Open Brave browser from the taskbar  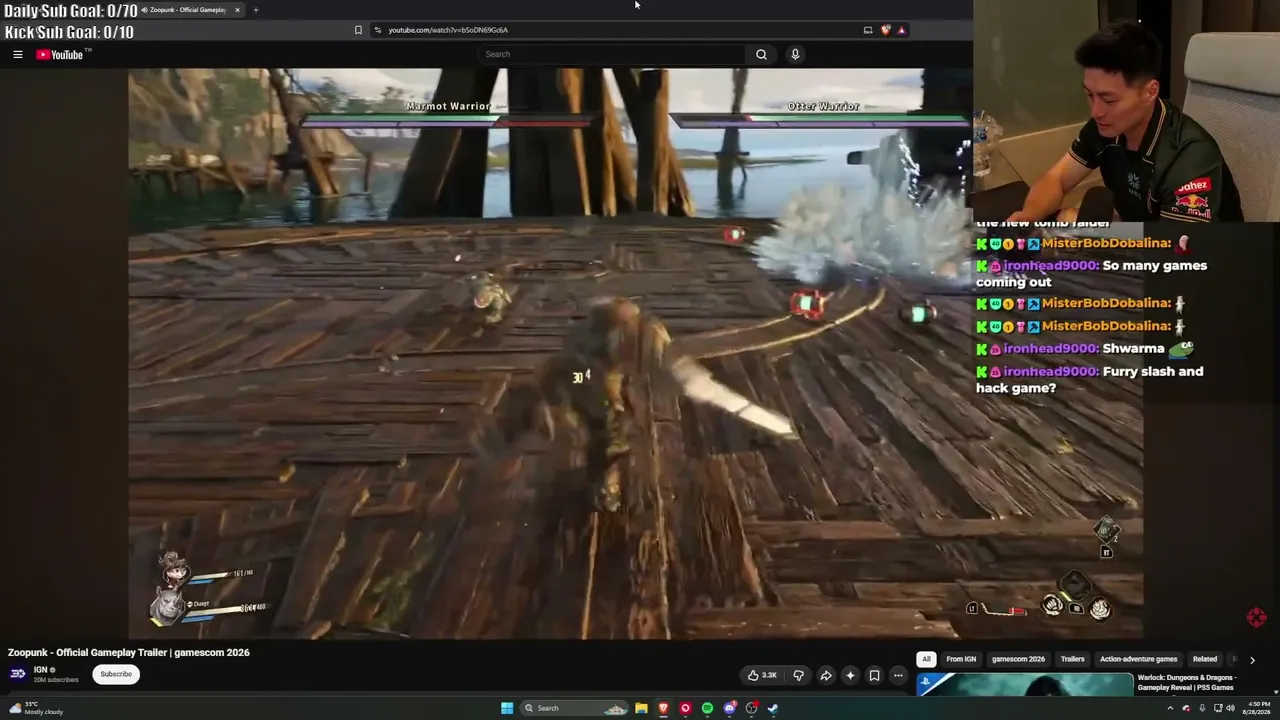click(x=663, y=708)
